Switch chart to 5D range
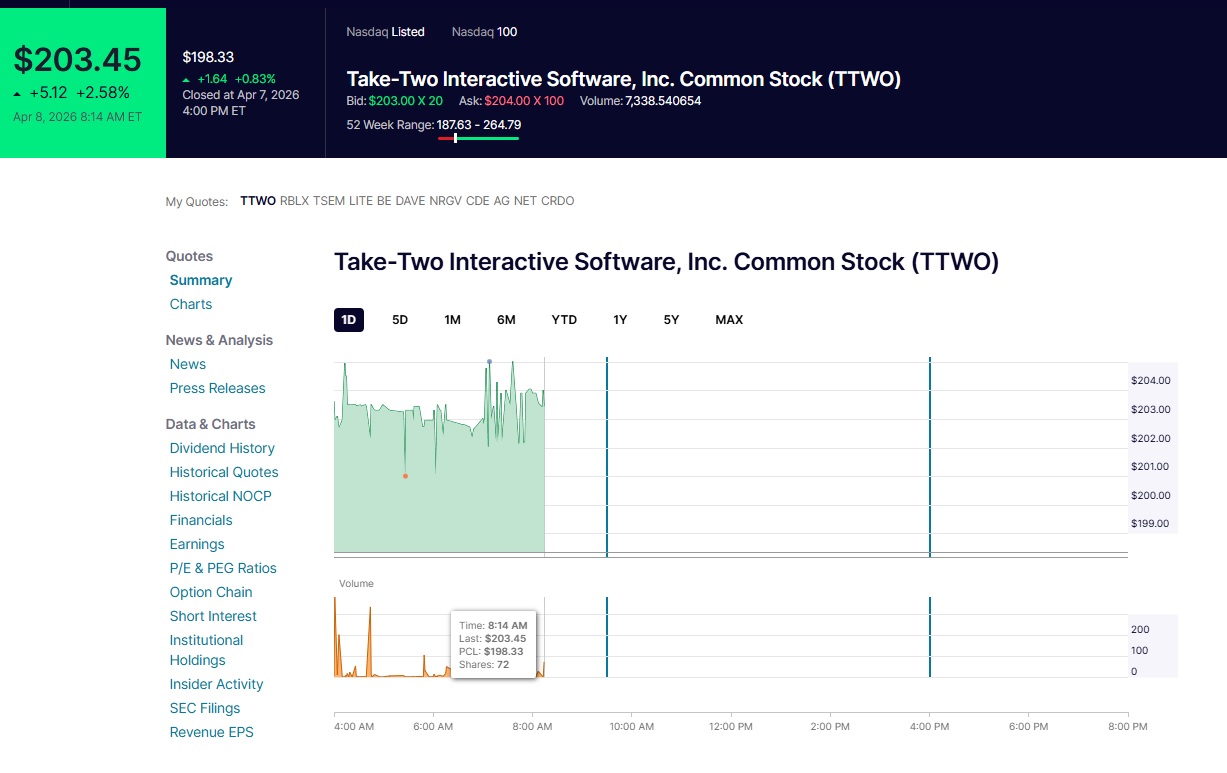The width and height of the screenshot is (1227, 773). coord(400,320)
